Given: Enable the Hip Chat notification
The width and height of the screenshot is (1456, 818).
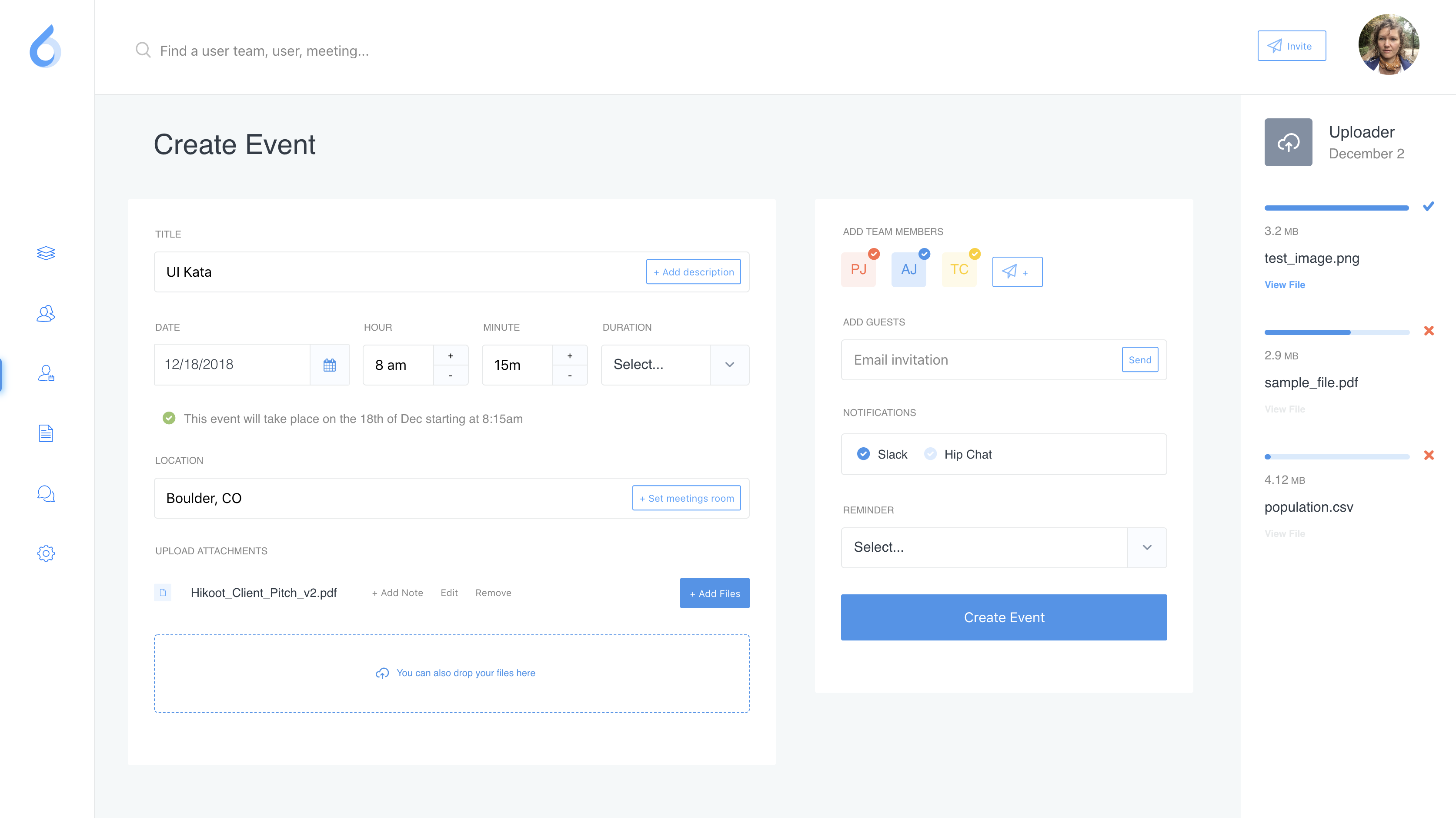Looking at the screenshot, I should [x=930, y=454].
